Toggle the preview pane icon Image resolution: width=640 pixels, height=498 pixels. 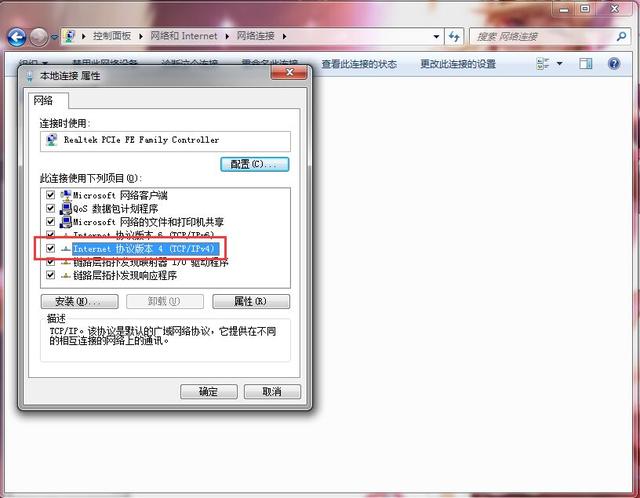588,64
